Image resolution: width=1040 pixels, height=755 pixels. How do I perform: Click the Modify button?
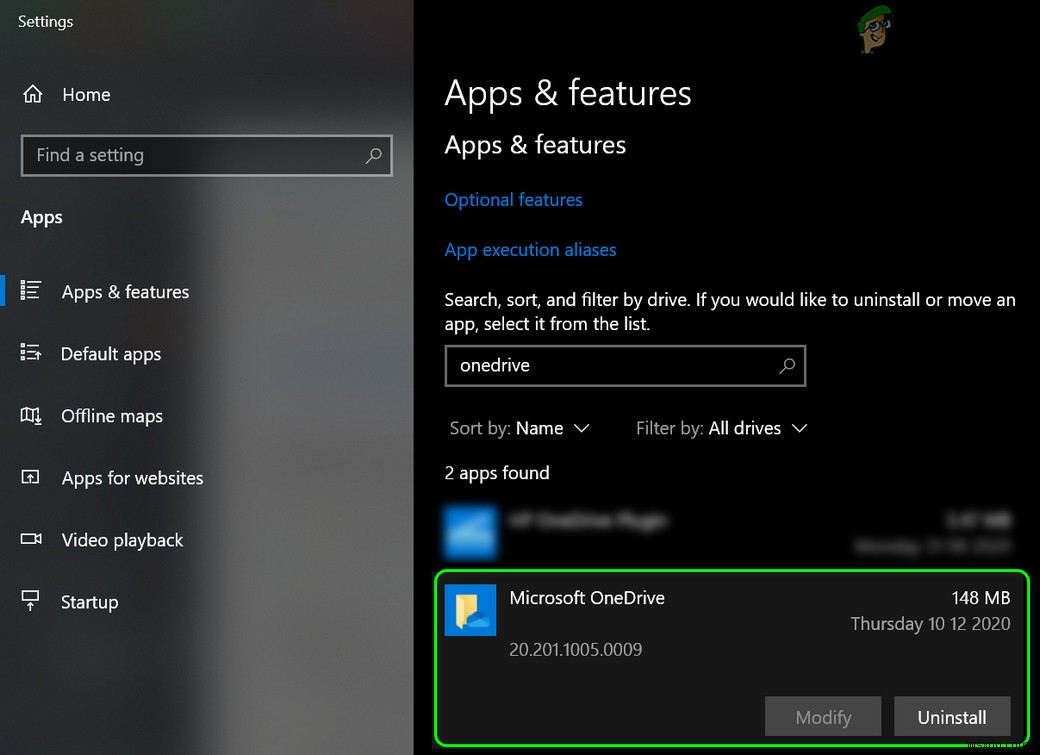(x=823, y=716)
